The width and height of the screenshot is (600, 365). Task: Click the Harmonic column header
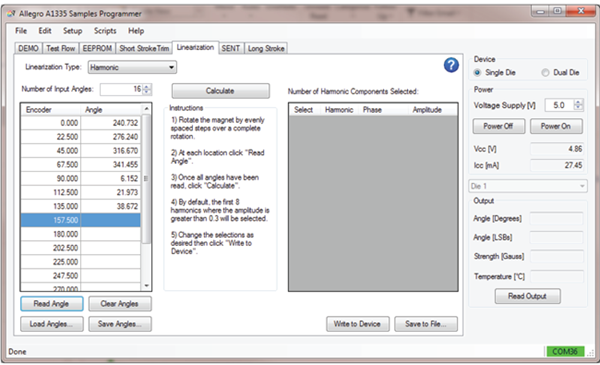(339, 110)
